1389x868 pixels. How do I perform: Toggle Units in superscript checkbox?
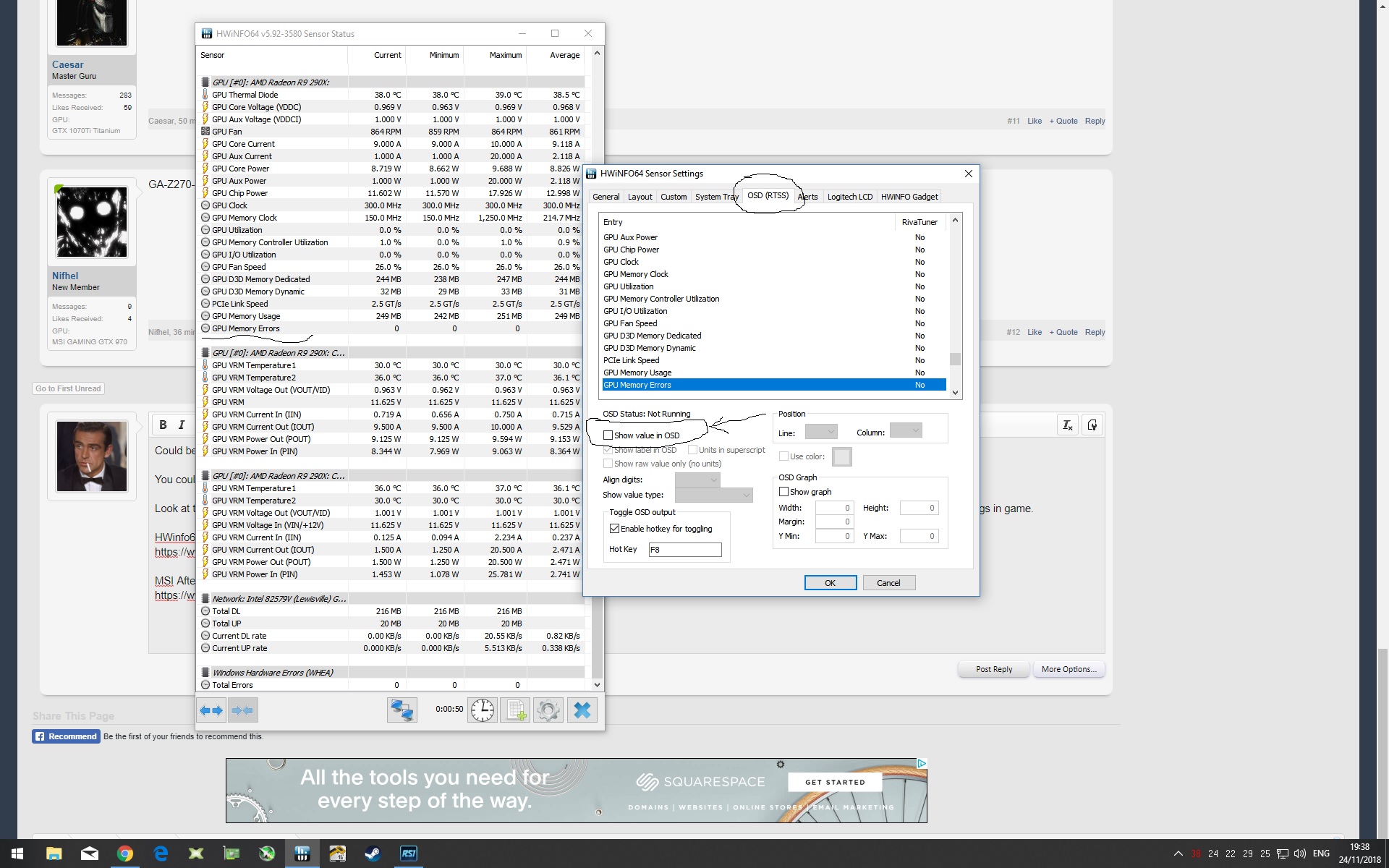click(x=692, y=450)
